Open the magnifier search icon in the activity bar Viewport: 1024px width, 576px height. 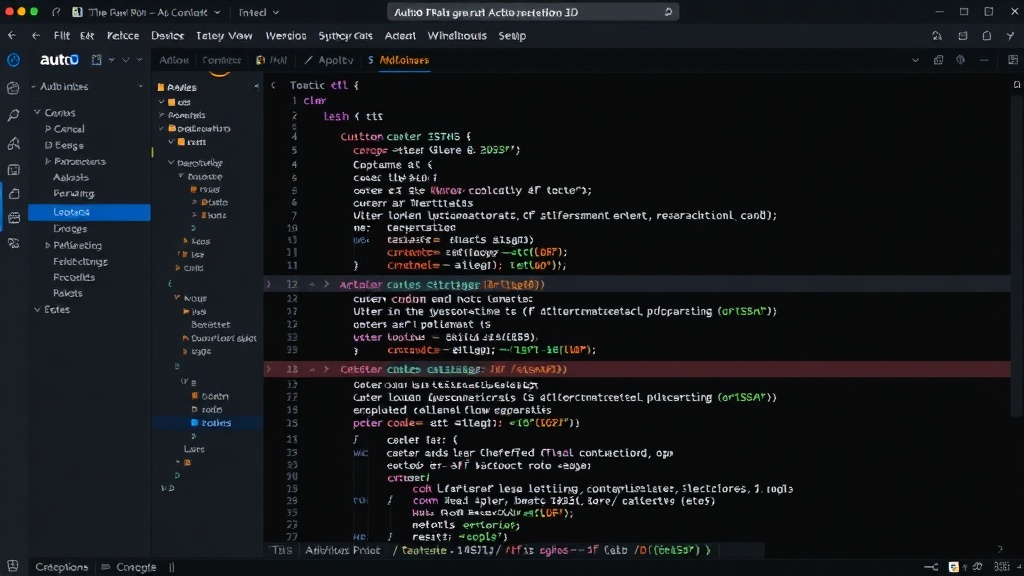[x=13, y=116]
